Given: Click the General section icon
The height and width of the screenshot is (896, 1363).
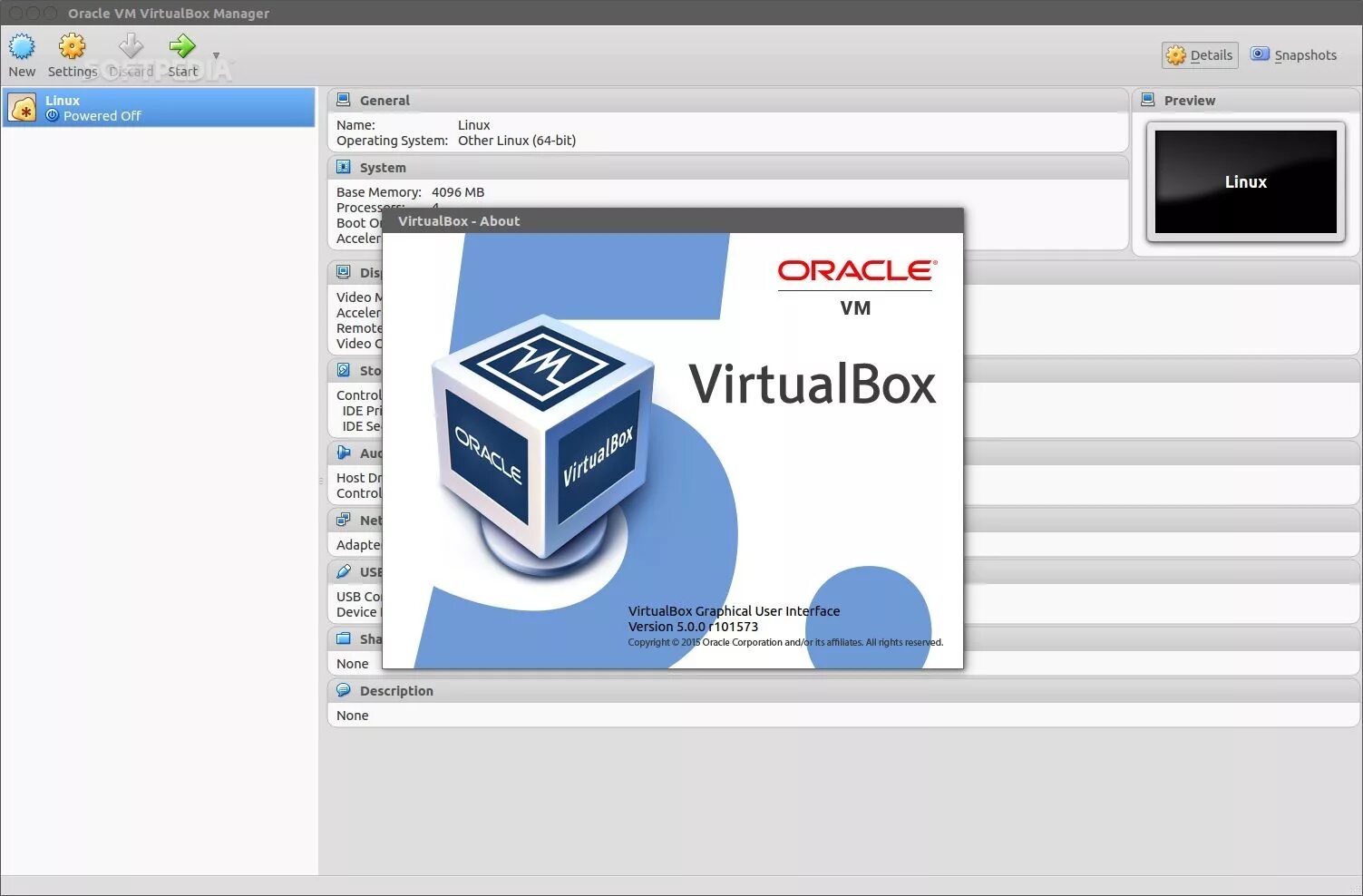Looking at the screenshot, I should (x=344, y=100).
